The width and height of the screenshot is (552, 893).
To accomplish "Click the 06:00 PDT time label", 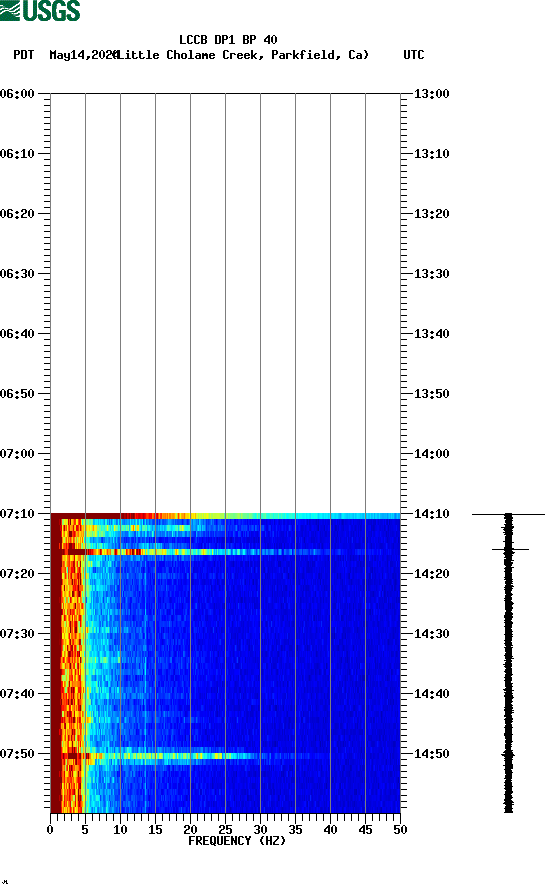I will tap(17, 93).
